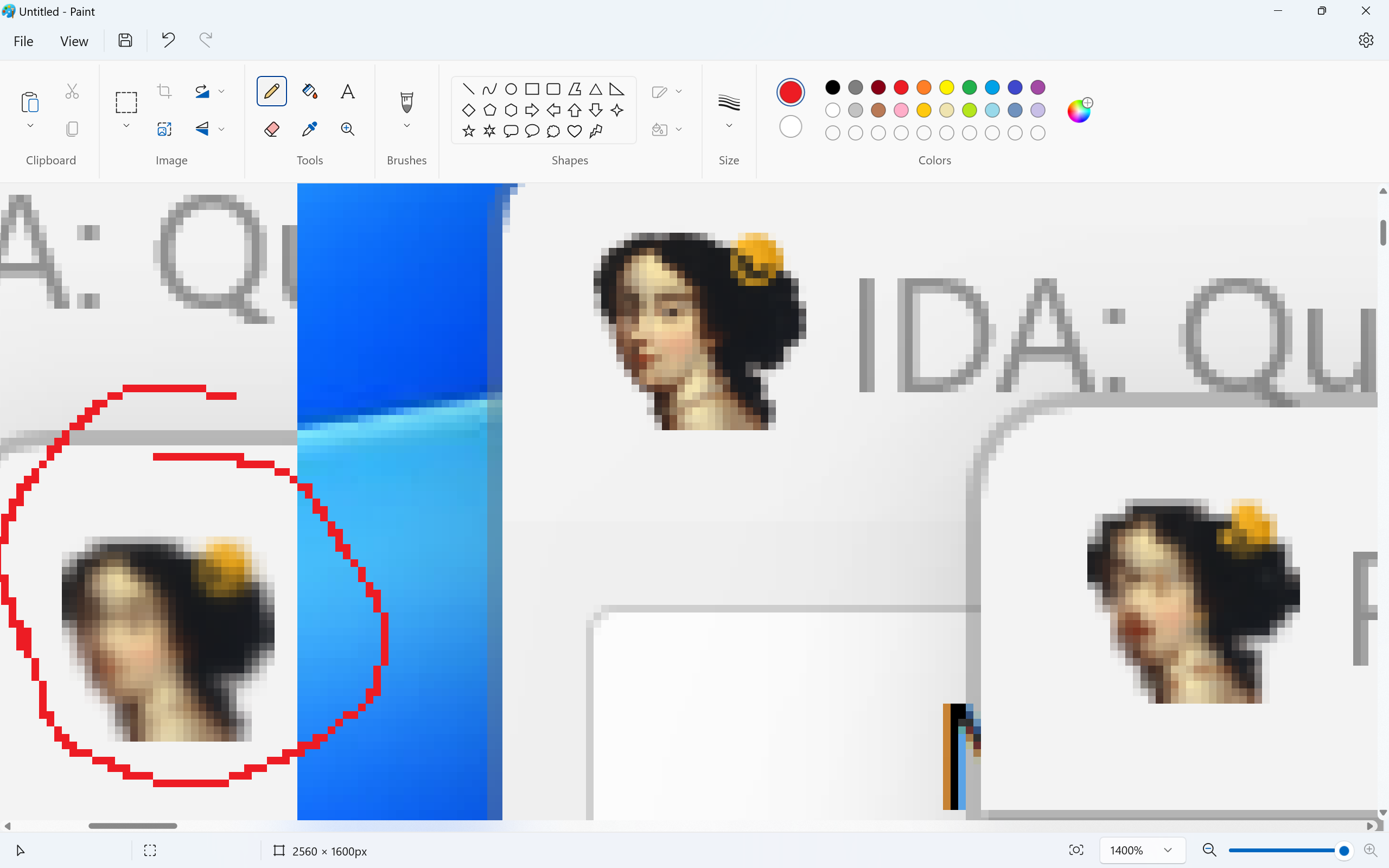Click the Fit to window button
The height and width of the screenshot is (868, 1389).
[x=1076, y=850]
